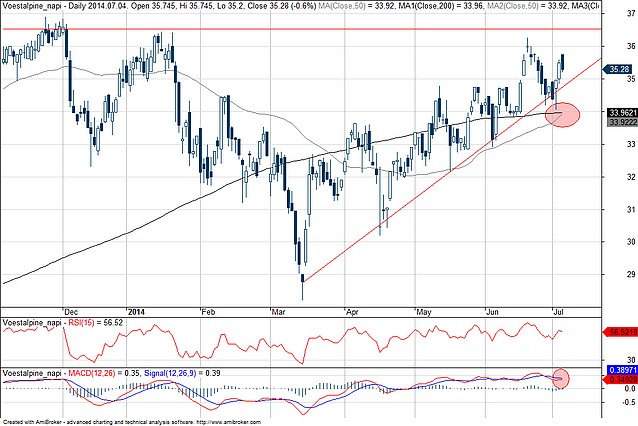
Task: Click the 36 price axis label
Action: point(631,46)
